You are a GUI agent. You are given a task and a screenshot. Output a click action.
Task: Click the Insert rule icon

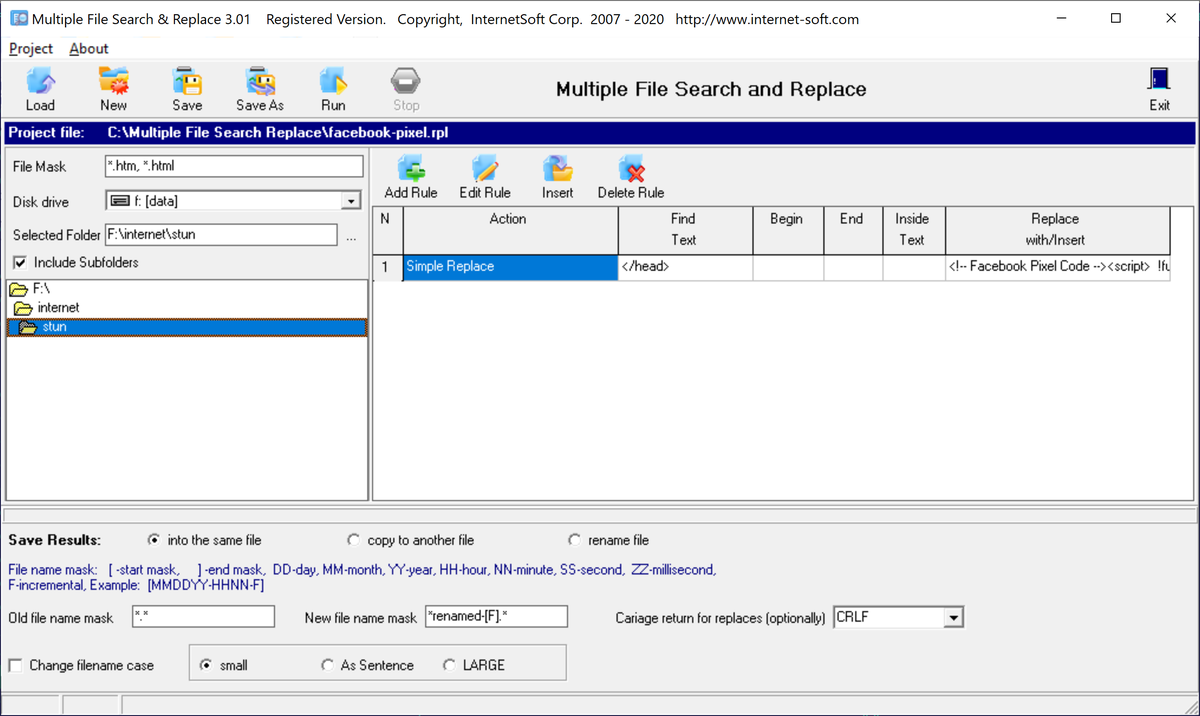click(557, 175)
